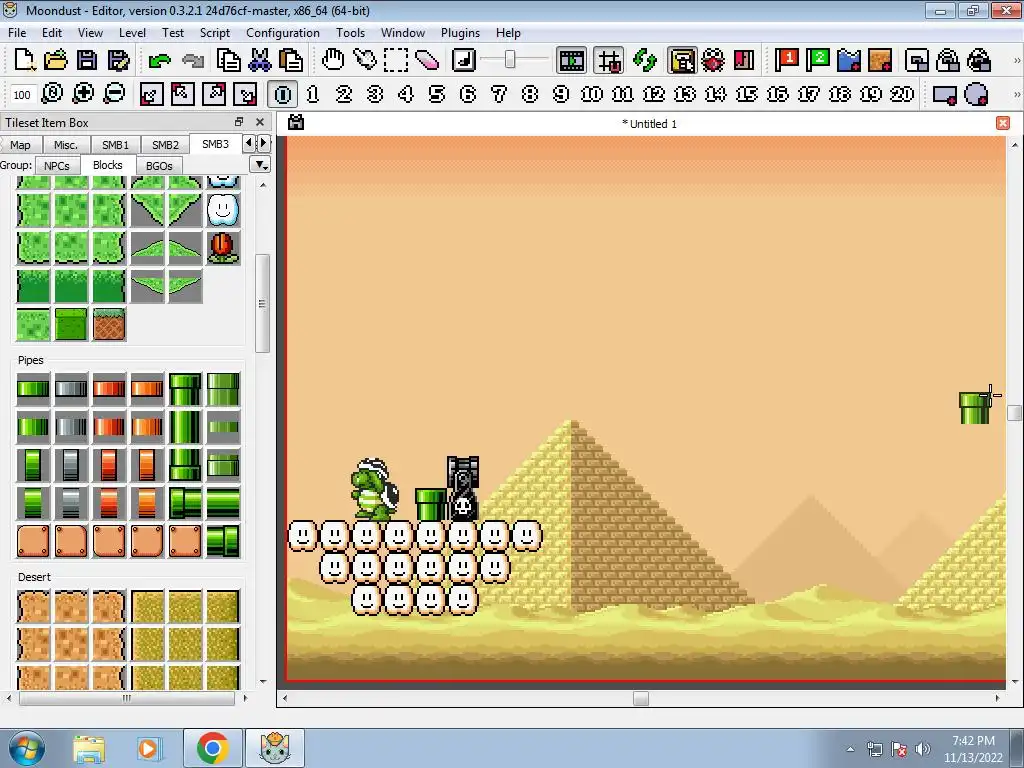Toggle level music playback icon

464,60
